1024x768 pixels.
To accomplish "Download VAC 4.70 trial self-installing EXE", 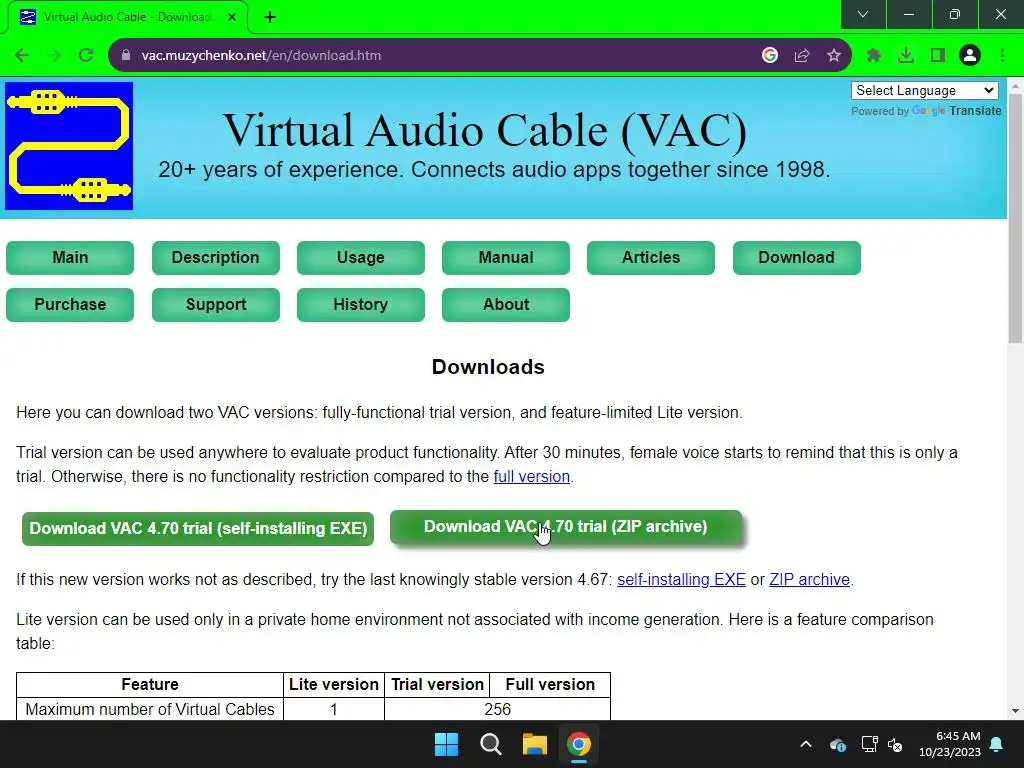I will tap(198, 528).
